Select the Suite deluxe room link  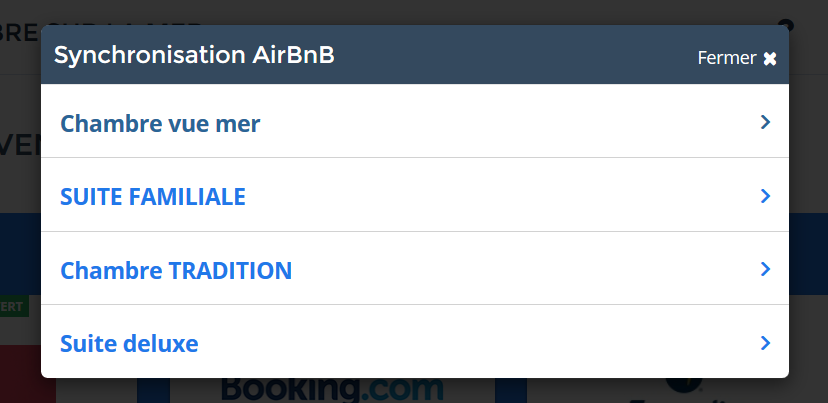[129, 343]
